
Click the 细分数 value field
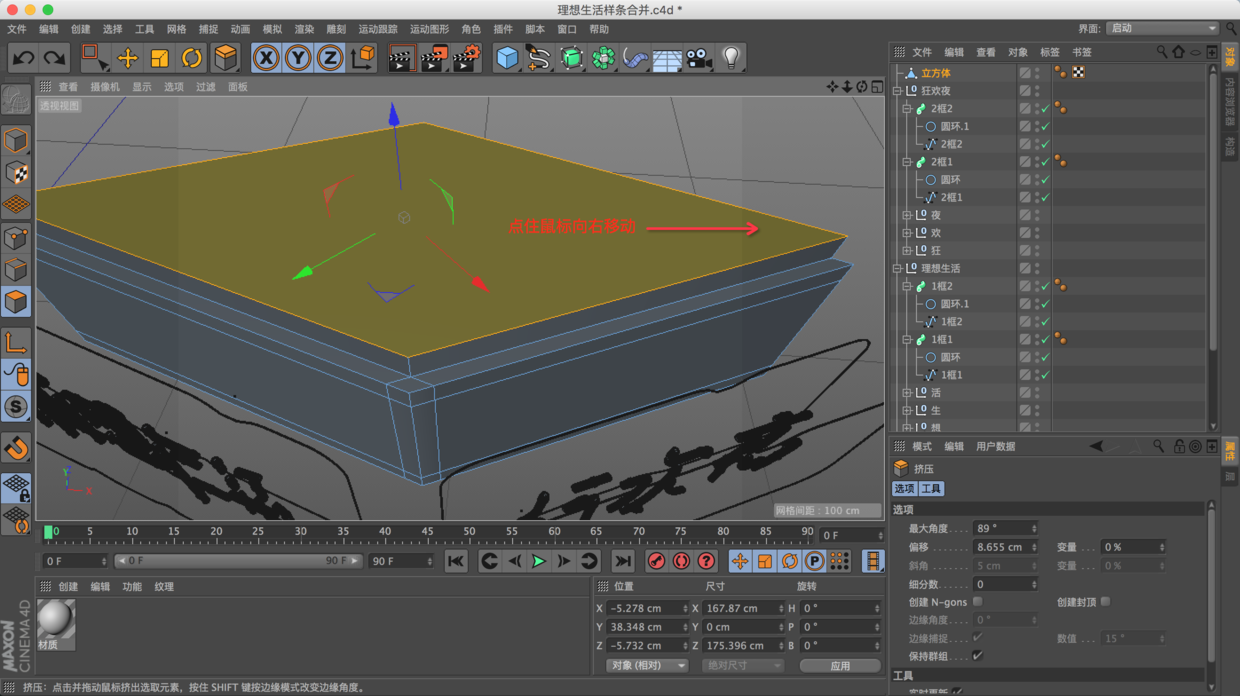coord(1005,584)
